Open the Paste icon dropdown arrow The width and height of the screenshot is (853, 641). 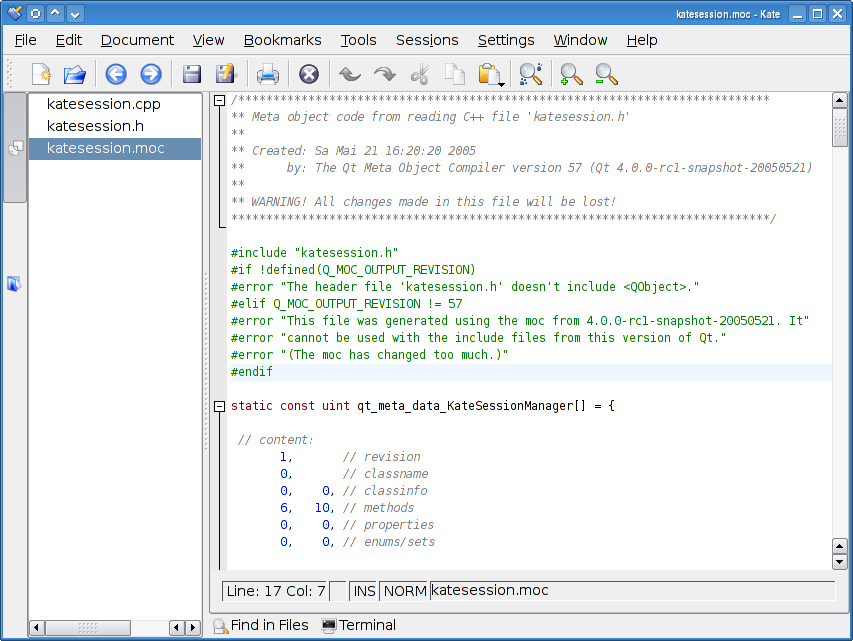(501, 84)
